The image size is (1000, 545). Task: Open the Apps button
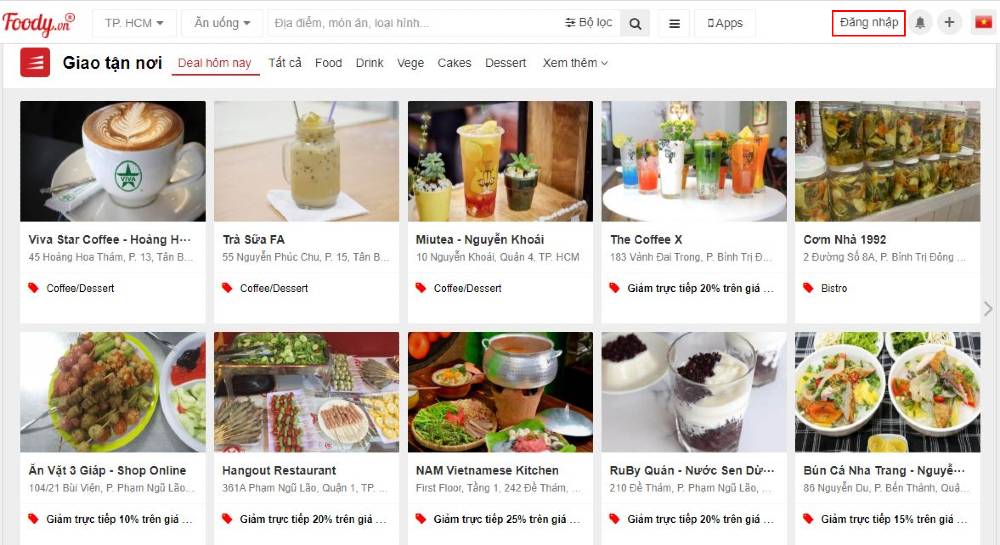724,24
